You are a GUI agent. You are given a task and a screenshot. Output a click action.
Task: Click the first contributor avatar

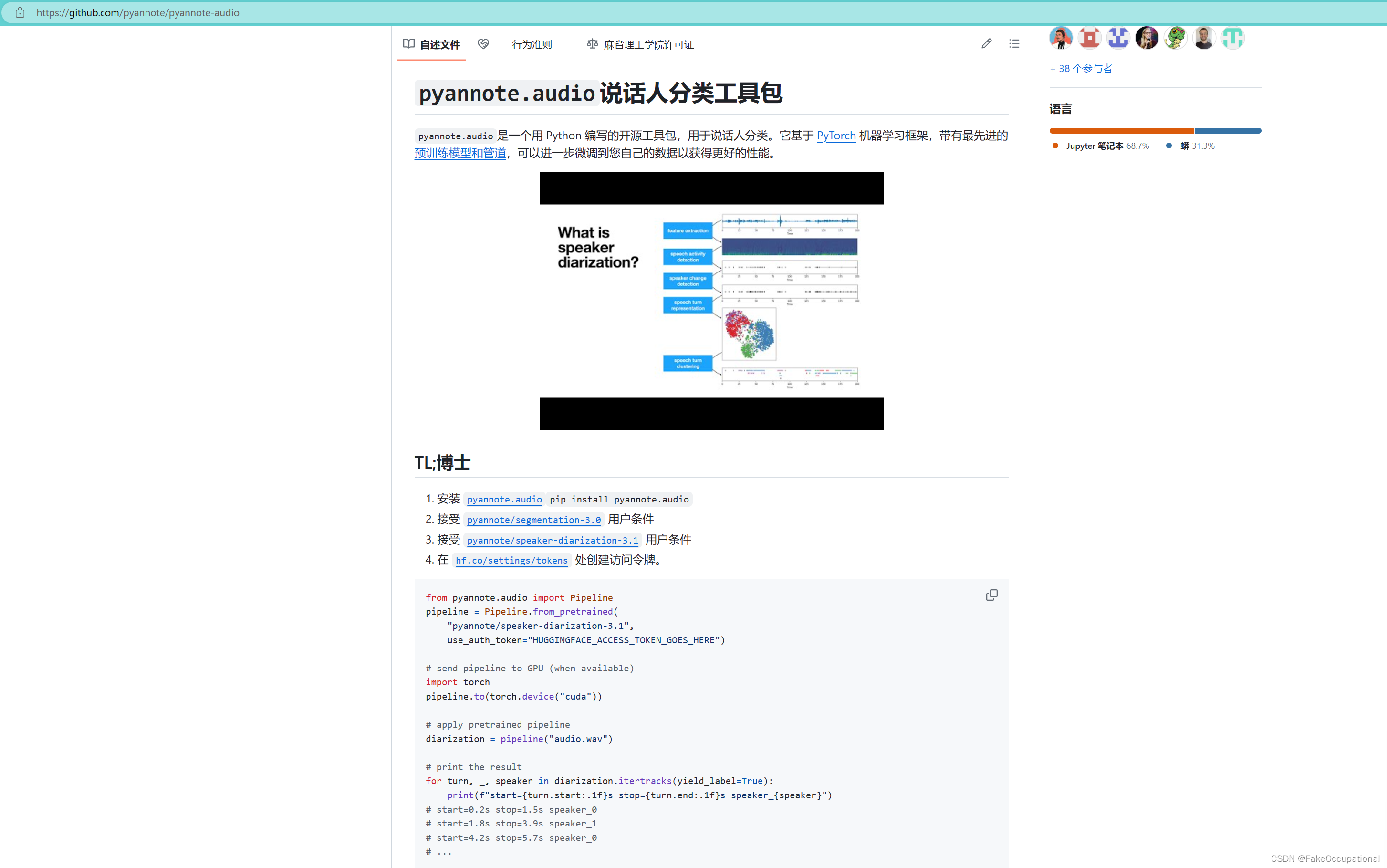tap(1061, 39)
